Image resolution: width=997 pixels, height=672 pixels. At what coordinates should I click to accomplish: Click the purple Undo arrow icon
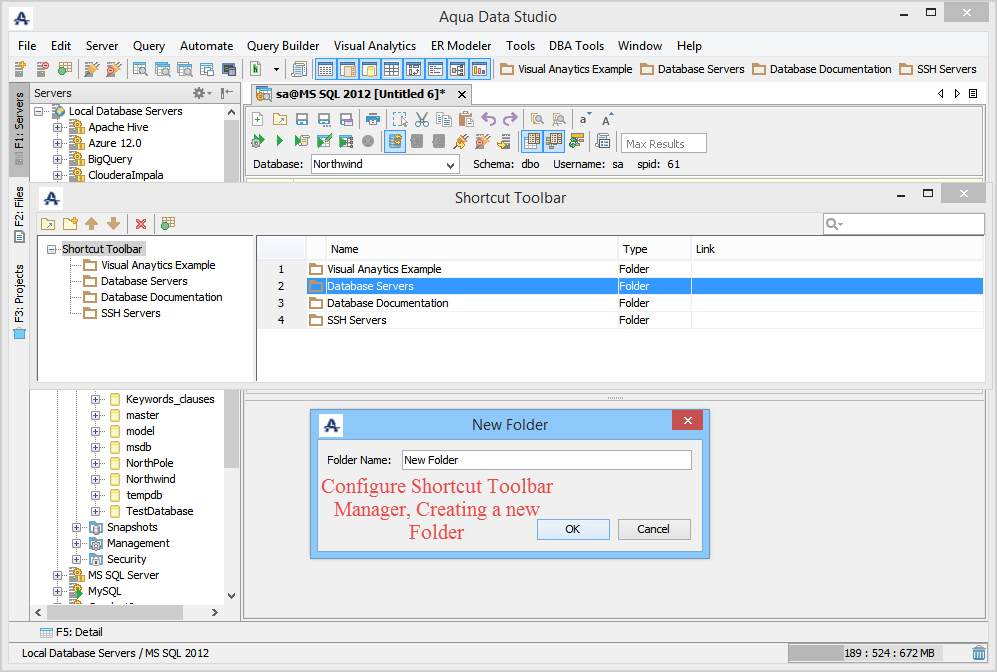click(x=488, y=119)
